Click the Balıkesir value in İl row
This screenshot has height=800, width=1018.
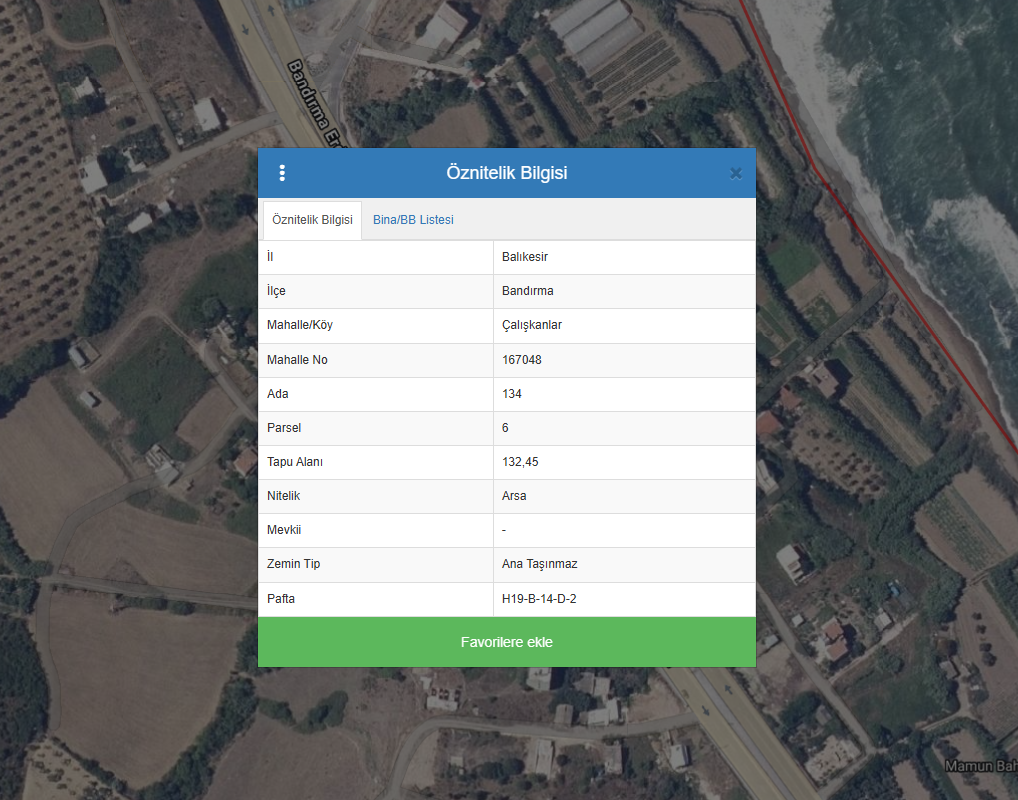point(525,257)
